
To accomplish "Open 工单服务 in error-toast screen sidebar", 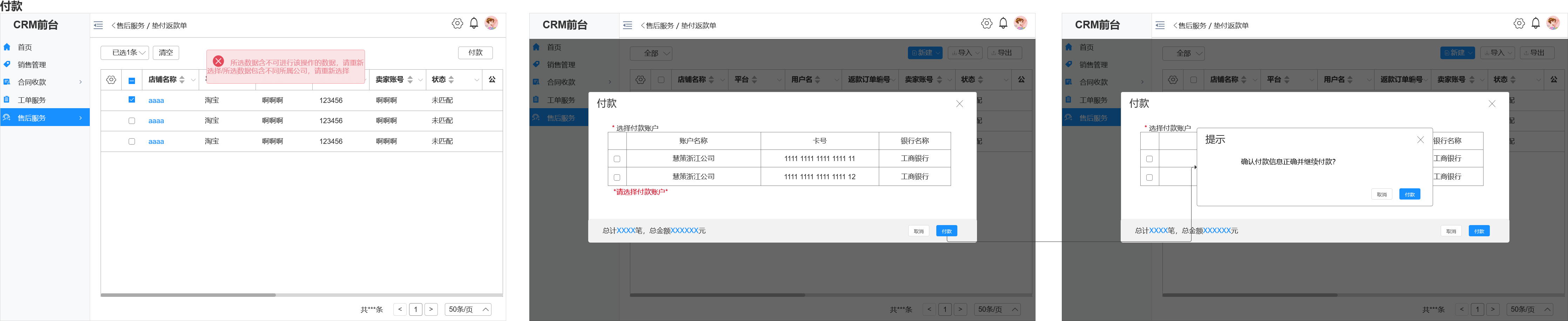I will coord(32,100).
